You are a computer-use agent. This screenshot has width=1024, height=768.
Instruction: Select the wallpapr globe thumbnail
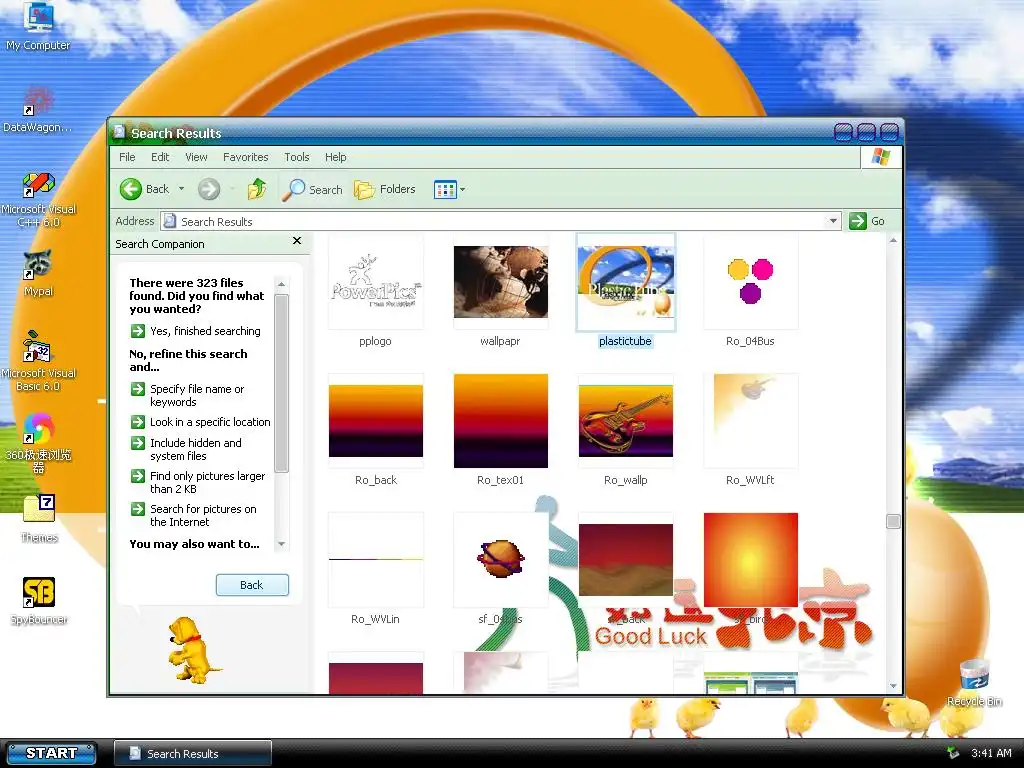(501, 282)
